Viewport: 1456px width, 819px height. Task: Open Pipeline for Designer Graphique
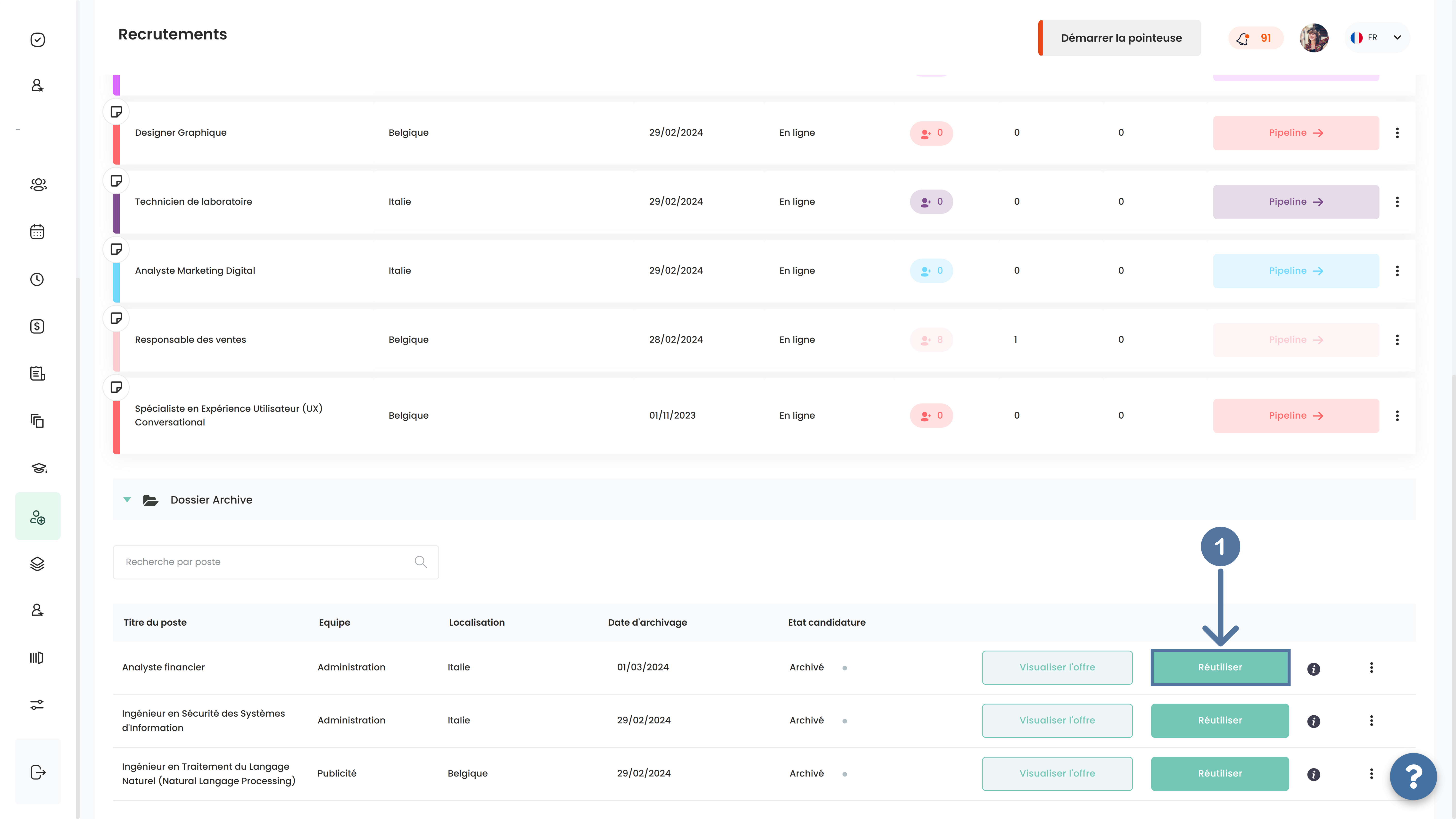click(1296, 133)
